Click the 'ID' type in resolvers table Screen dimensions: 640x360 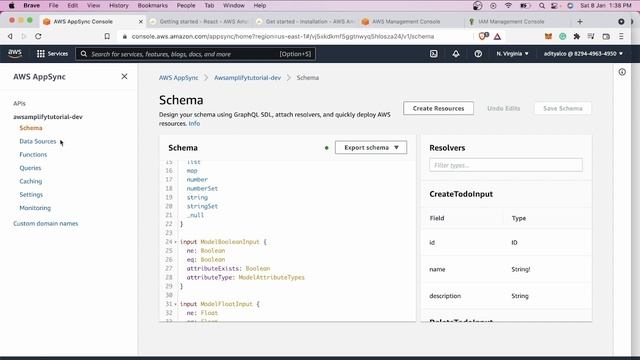(514, 242)
